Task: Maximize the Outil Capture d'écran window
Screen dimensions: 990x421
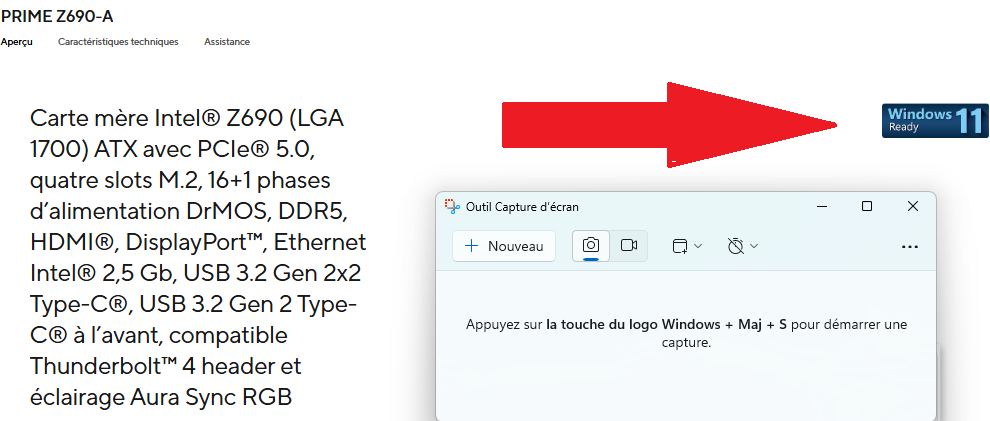Action: tap(867, 206)
